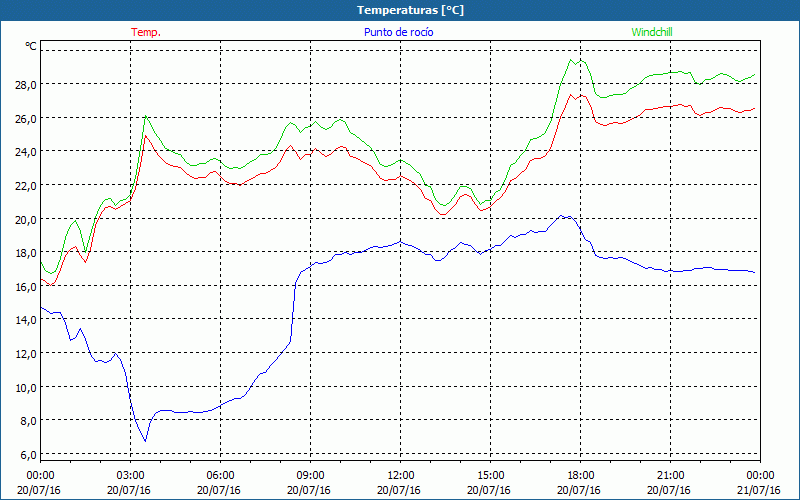This screenshot has height=500, width=800.
Task: Click the 03:00 time axis label
Action: pos(130,476)
